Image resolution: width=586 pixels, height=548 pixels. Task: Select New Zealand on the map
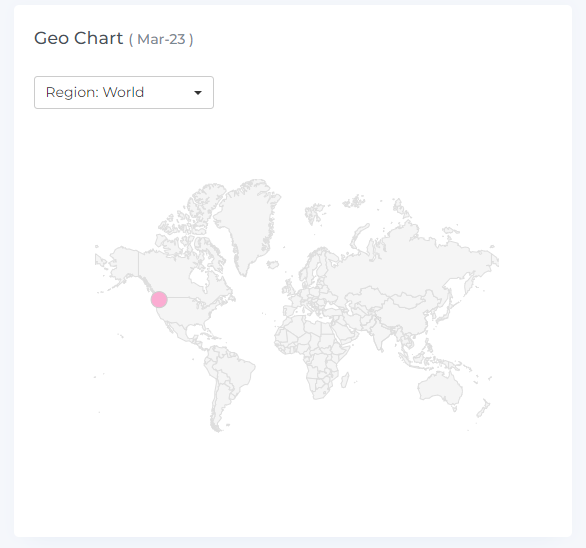(483, 408)
